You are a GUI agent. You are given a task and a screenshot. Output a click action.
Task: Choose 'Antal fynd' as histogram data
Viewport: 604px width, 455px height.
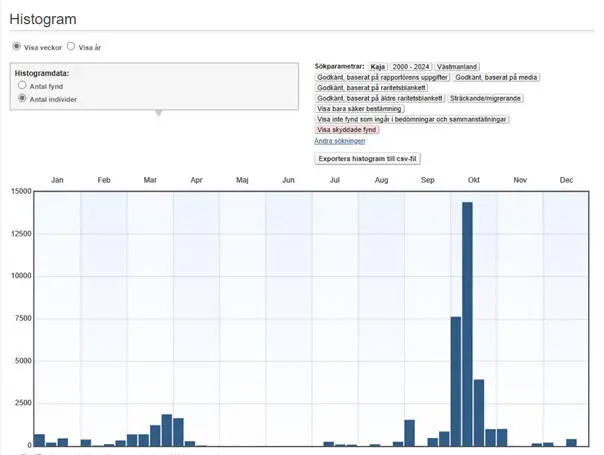coord(22,86)
